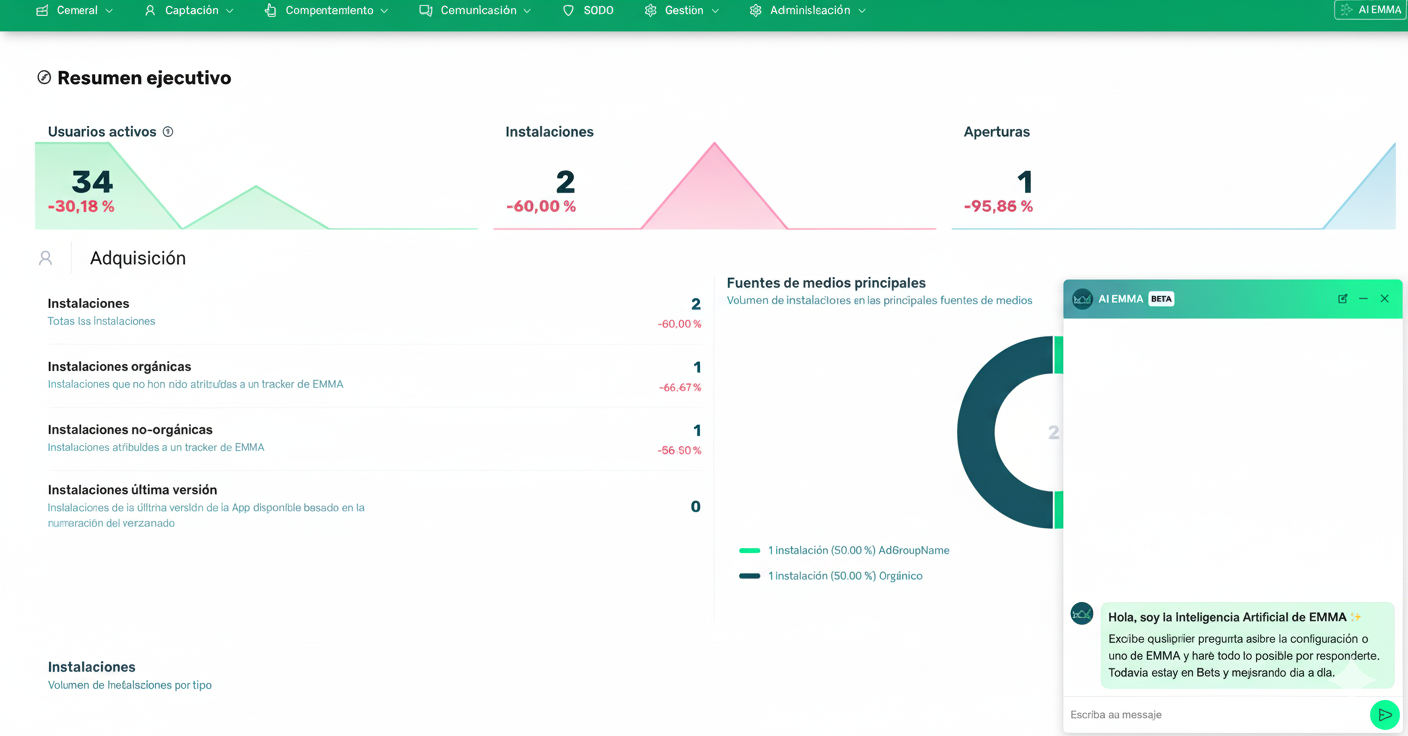Click the Usuarios activos info icon

(x=168, y=132)
